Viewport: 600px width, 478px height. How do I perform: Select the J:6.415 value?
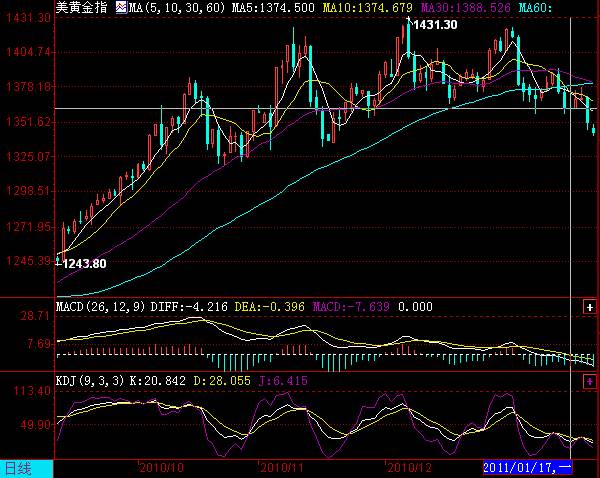point(283,381)
